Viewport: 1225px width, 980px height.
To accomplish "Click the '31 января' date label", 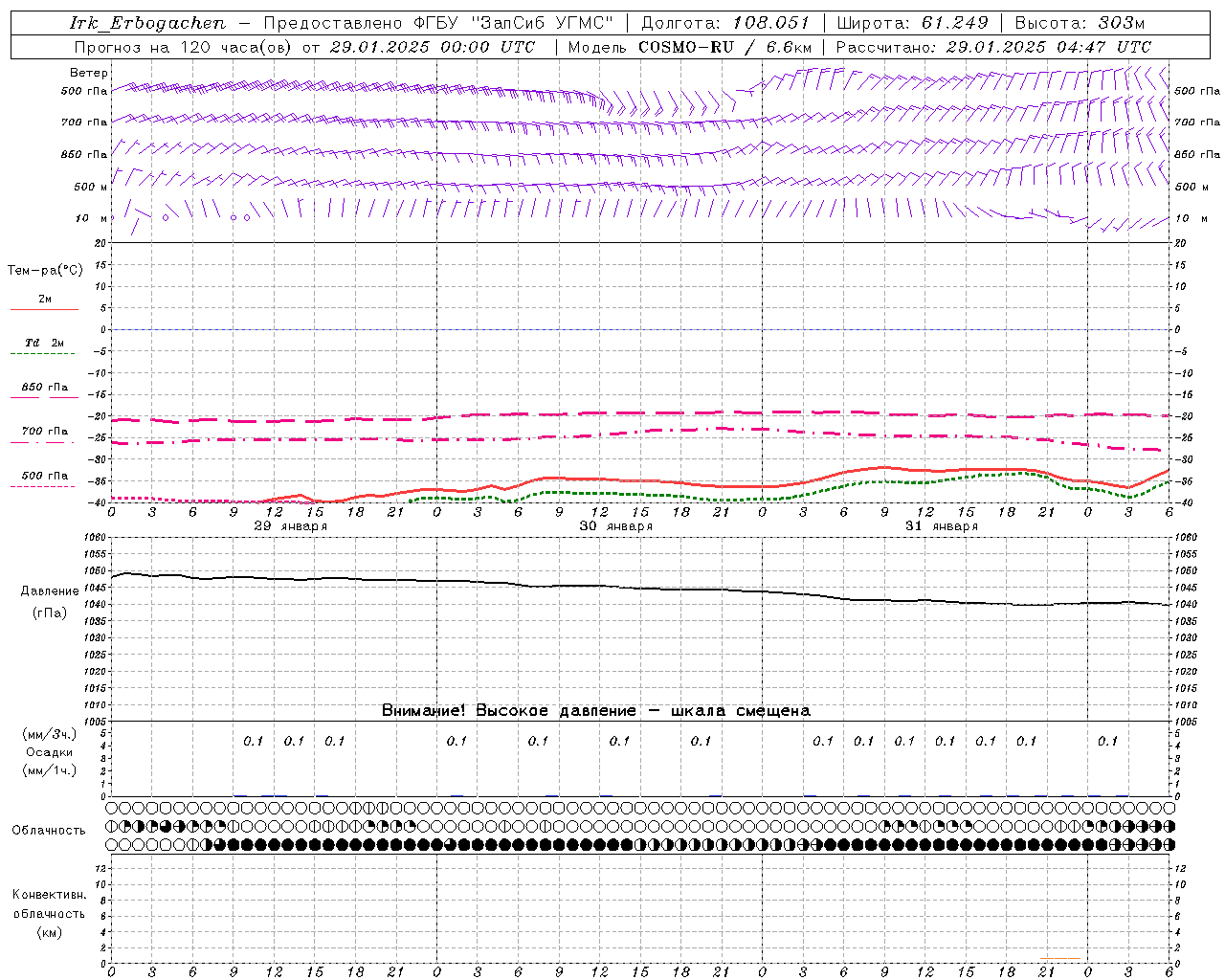I will 942,526.
